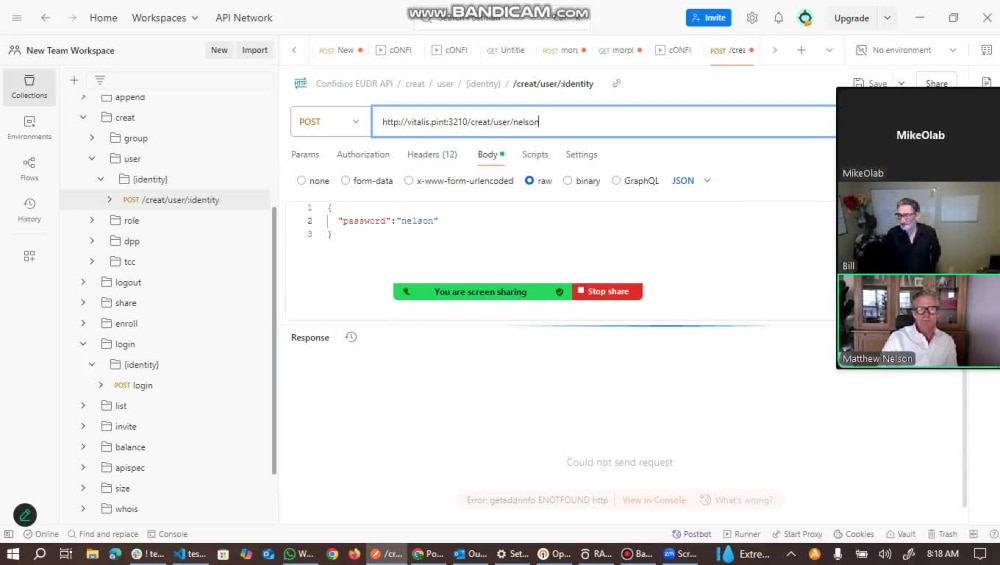Expand the role folder
Image resolution: width=1000 pixels, height=565 pixels.
(x=92, y=220)
